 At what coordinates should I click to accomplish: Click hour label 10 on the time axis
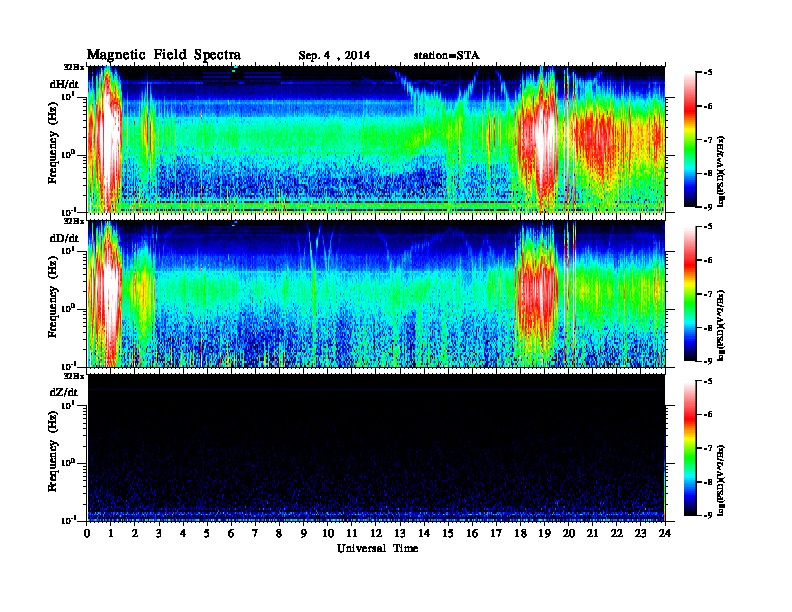328,533
